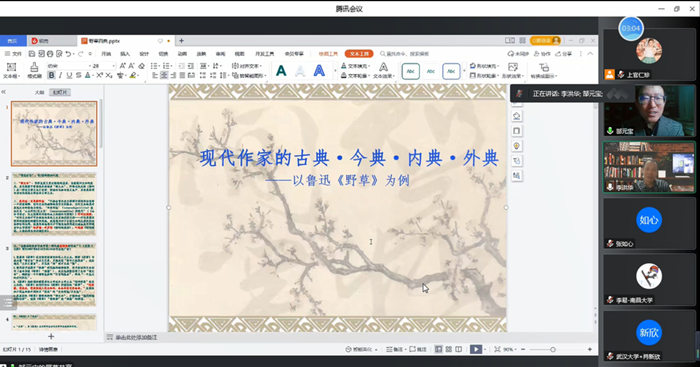Screen dimensions: 700x367
Task: Open the Shape Fill (形状填充) dropdown
Action: (x=485, y=66)
